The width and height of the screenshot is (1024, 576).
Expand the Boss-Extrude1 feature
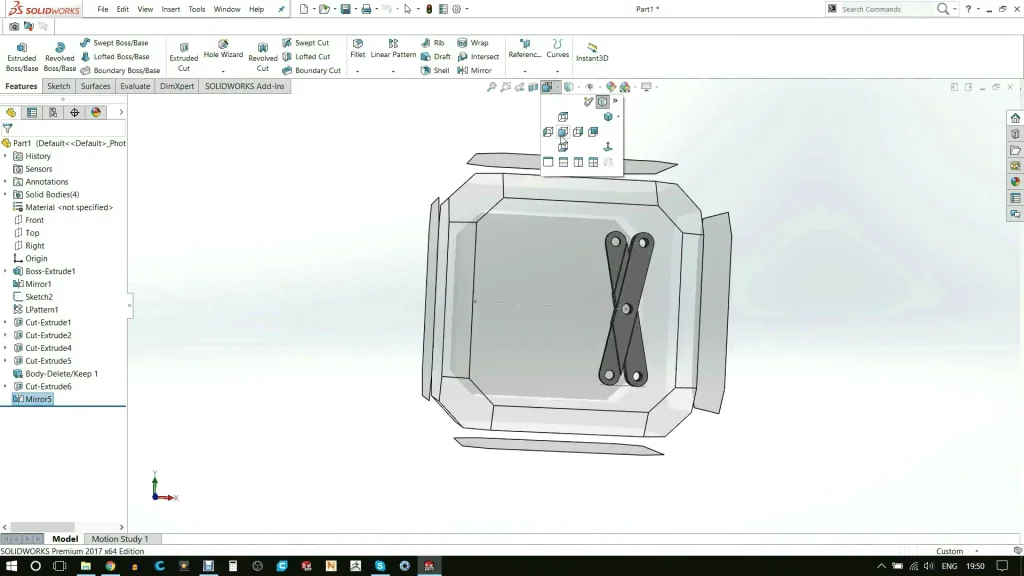pyautogui.click(x=6, y=271)
